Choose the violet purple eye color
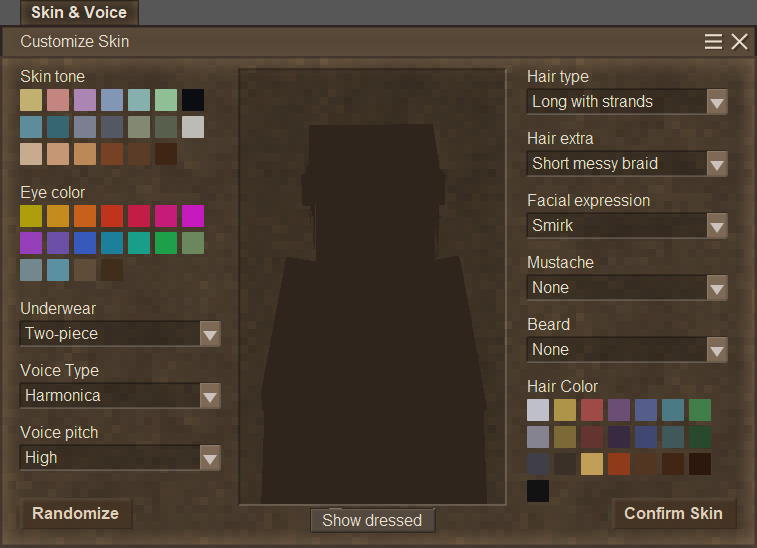This screenshot has height=548, width=757. coord(31,243)
